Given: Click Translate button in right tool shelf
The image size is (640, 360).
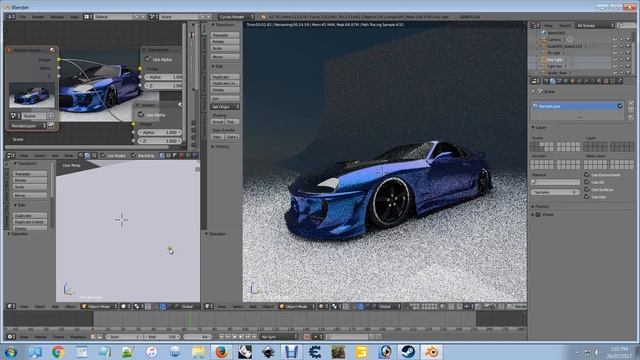Looking at the screenshot, I should [x=225, y=35].
